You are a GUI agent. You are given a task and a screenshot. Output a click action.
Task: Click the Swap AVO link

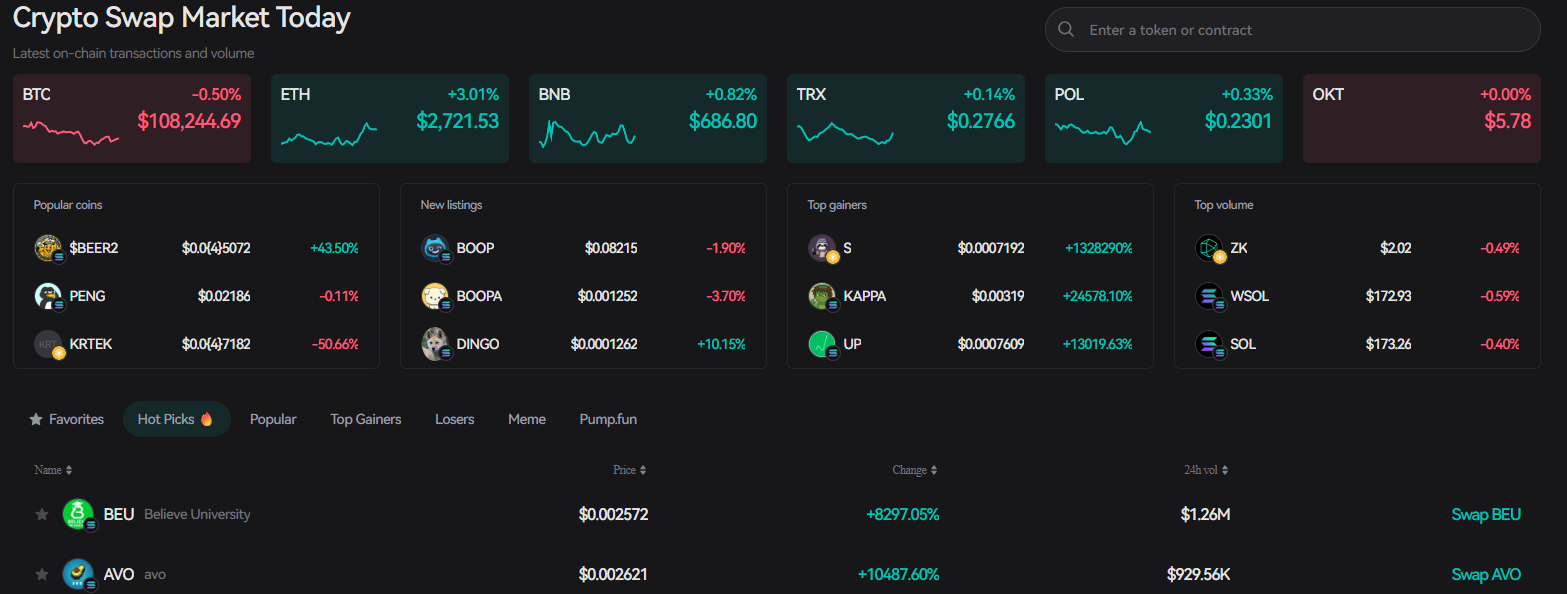click(x=1485, y=574)
